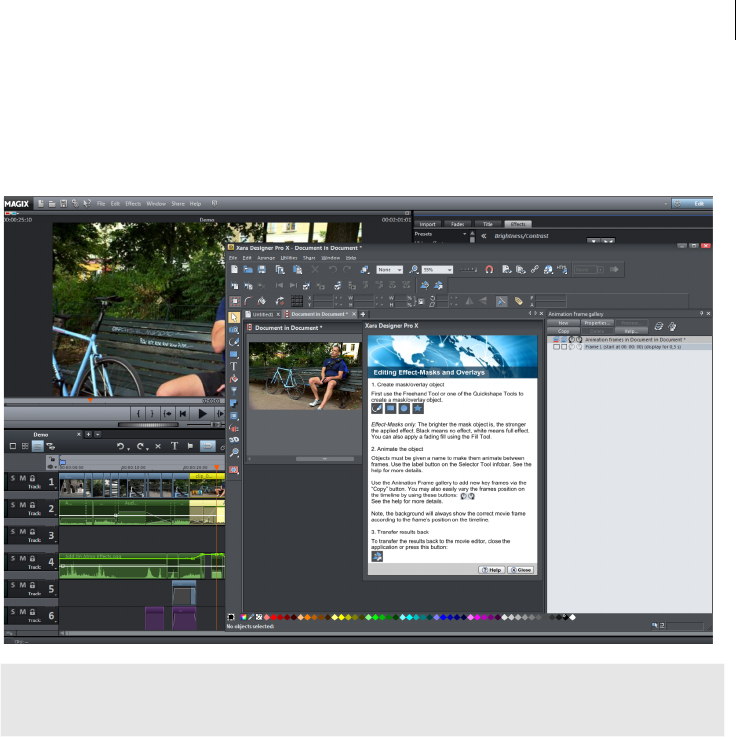
Task: Open the zoom percentage dropdown in Xara
Action: click(437, 270)
